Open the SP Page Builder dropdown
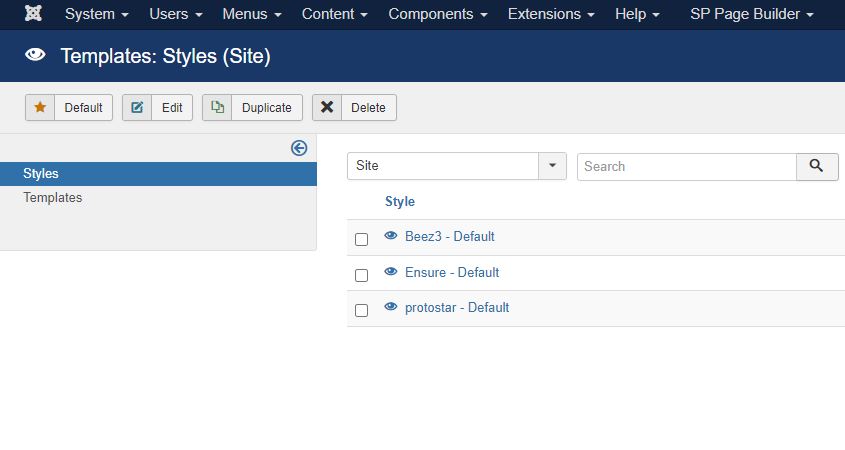 click(751, 14)
